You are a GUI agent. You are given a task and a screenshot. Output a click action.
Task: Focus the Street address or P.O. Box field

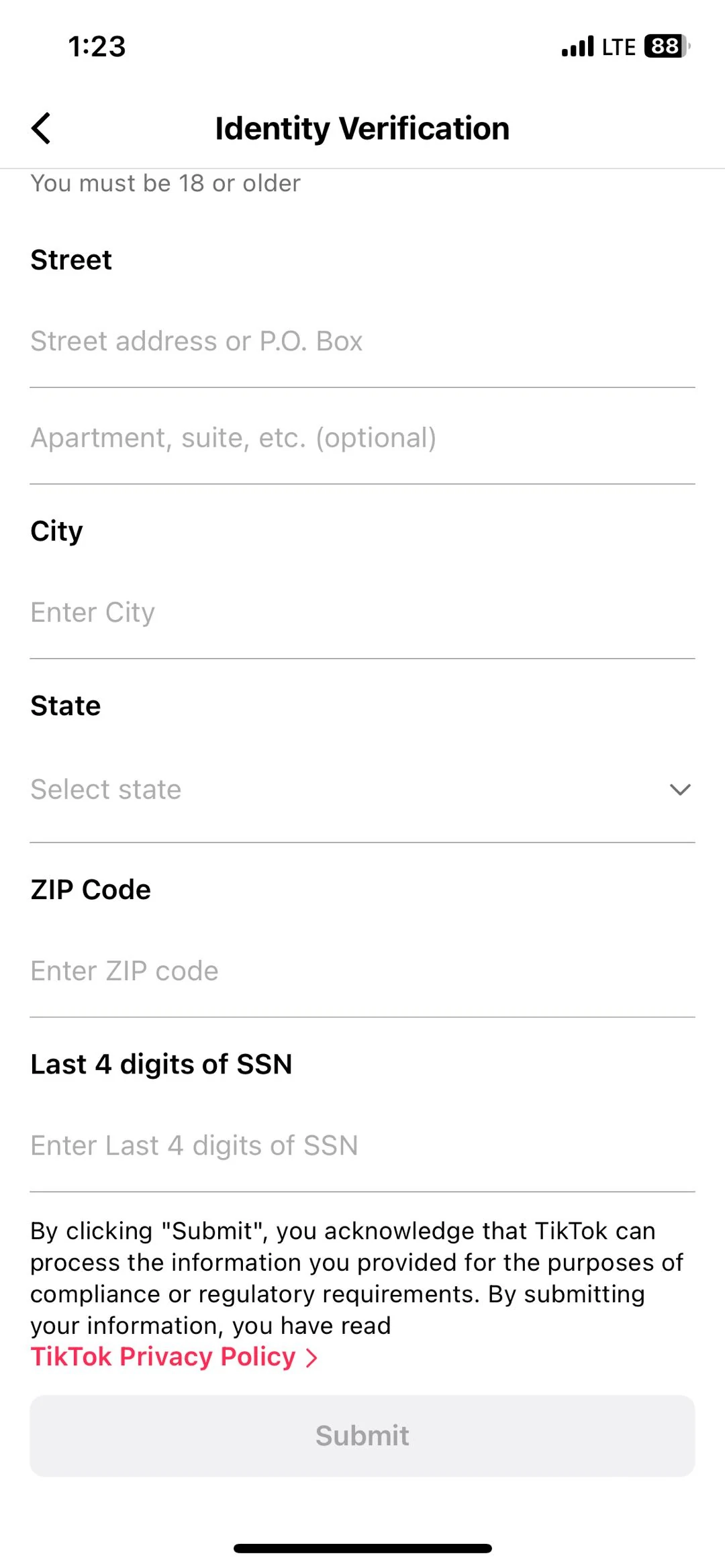362,342
